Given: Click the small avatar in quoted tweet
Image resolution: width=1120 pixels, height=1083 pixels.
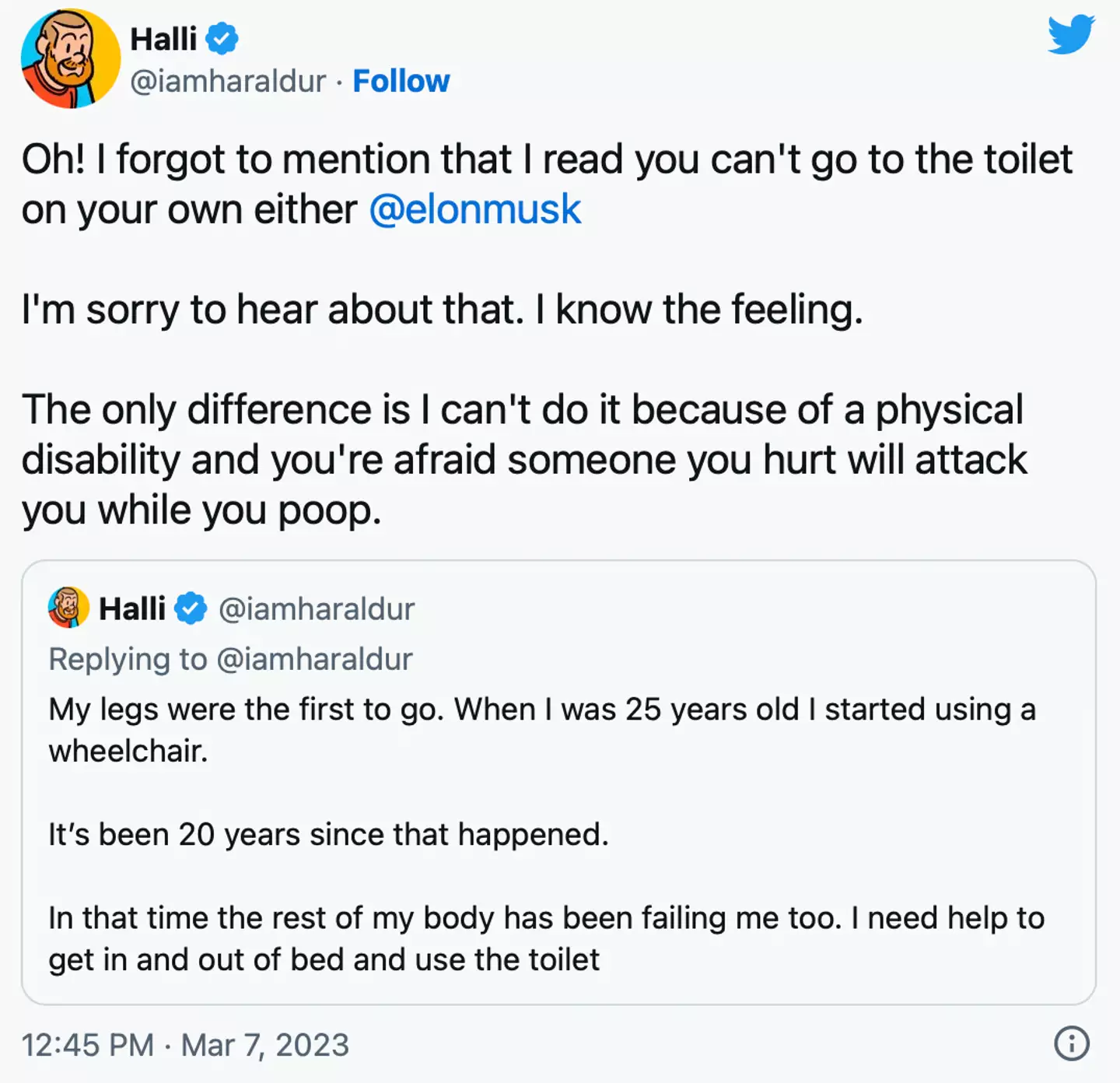Looking at the screenshot, I should pos(68,608).
